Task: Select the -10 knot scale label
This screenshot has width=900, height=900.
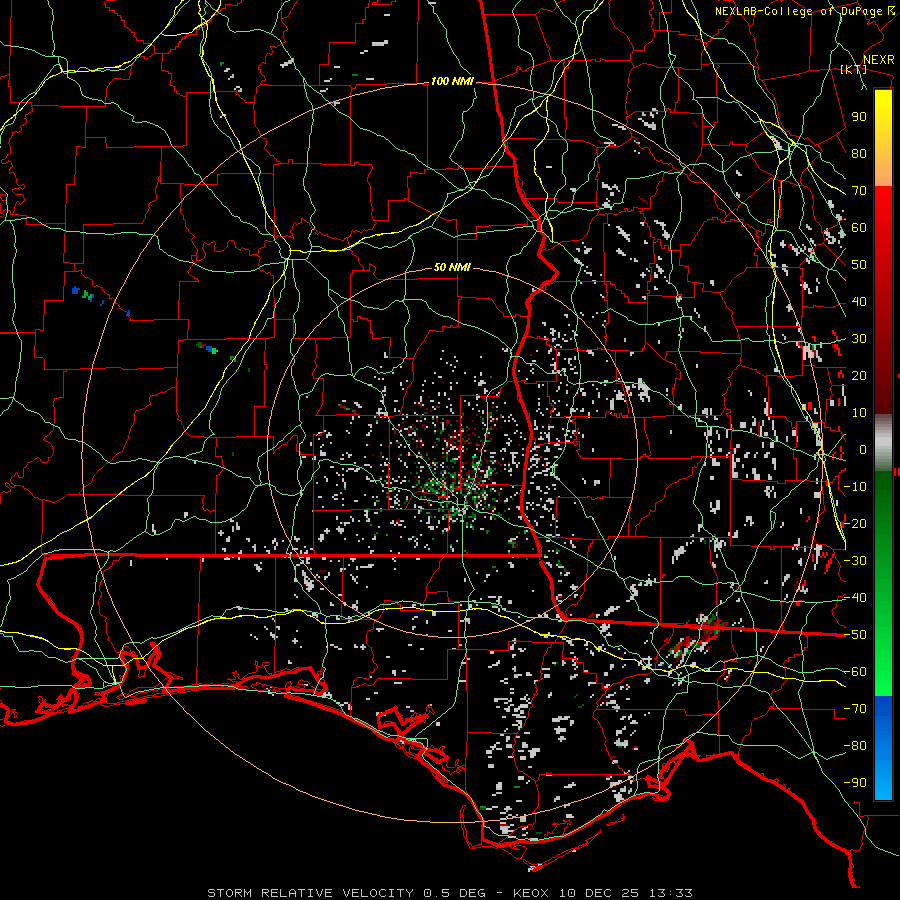Action: click(855, 487)
